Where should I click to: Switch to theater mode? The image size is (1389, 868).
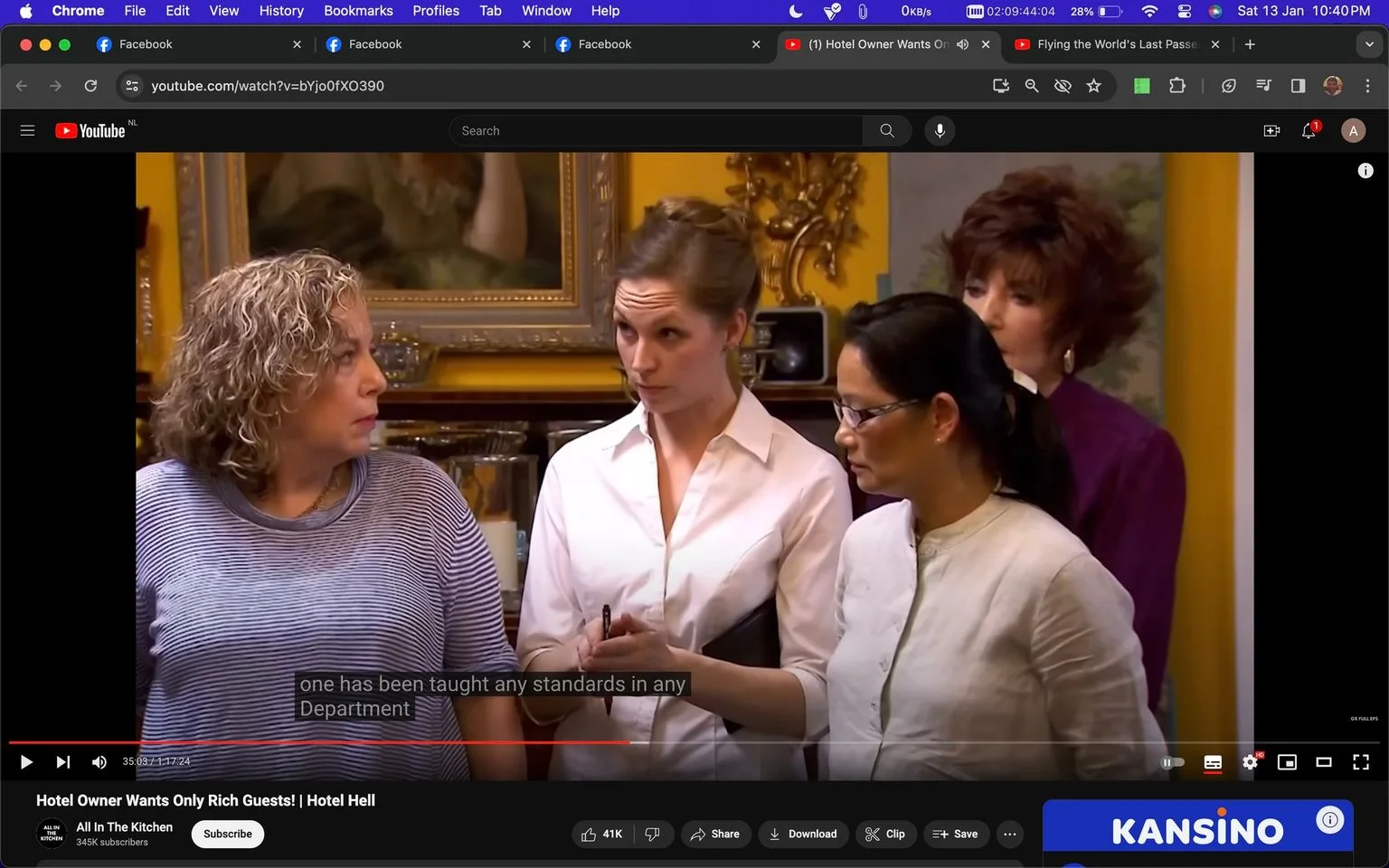[1324, 762]
